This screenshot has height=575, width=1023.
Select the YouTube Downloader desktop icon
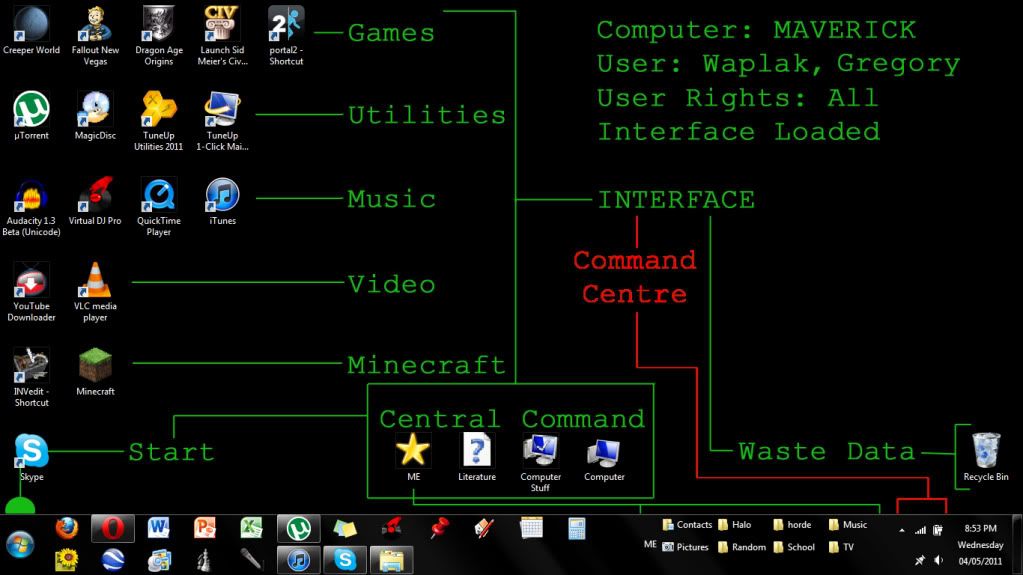pos(31,292)
